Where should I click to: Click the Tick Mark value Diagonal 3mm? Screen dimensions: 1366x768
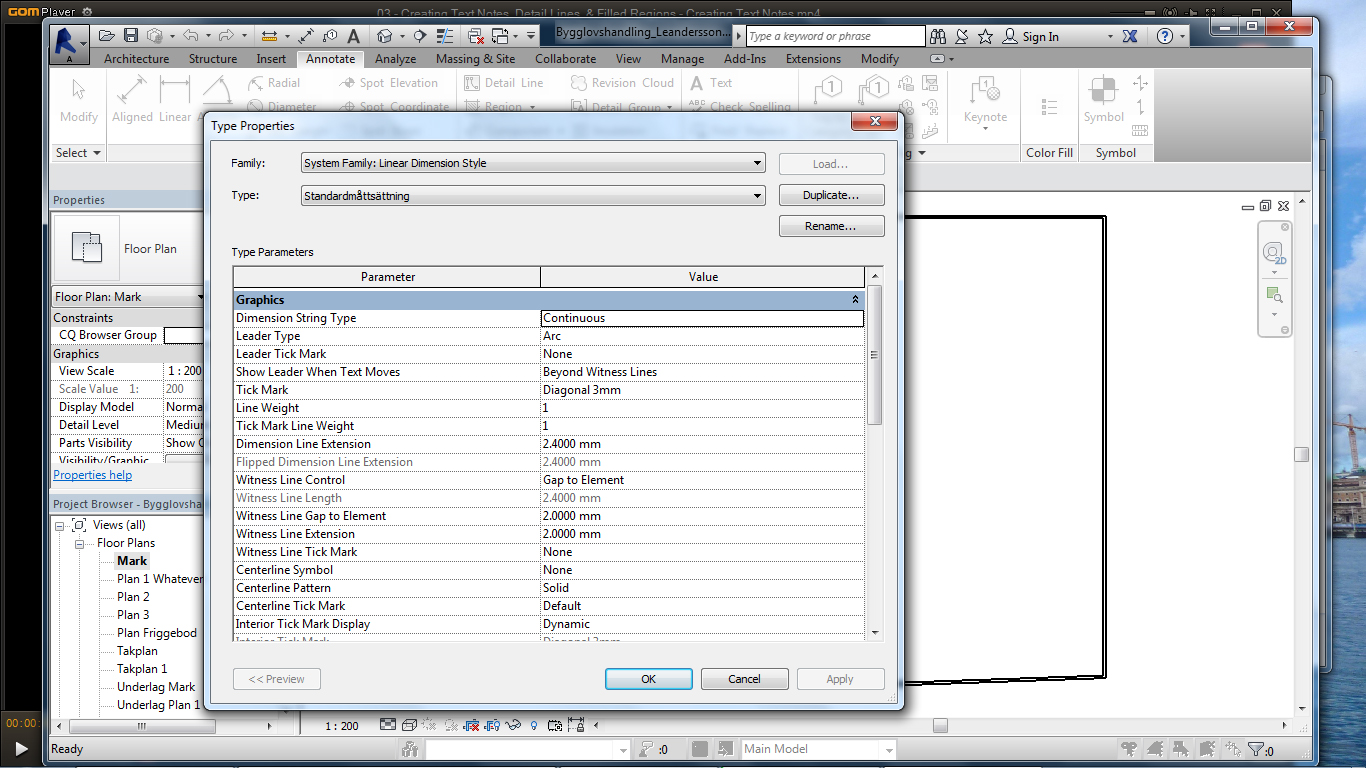pyautogui.click(x=702, y=390)
